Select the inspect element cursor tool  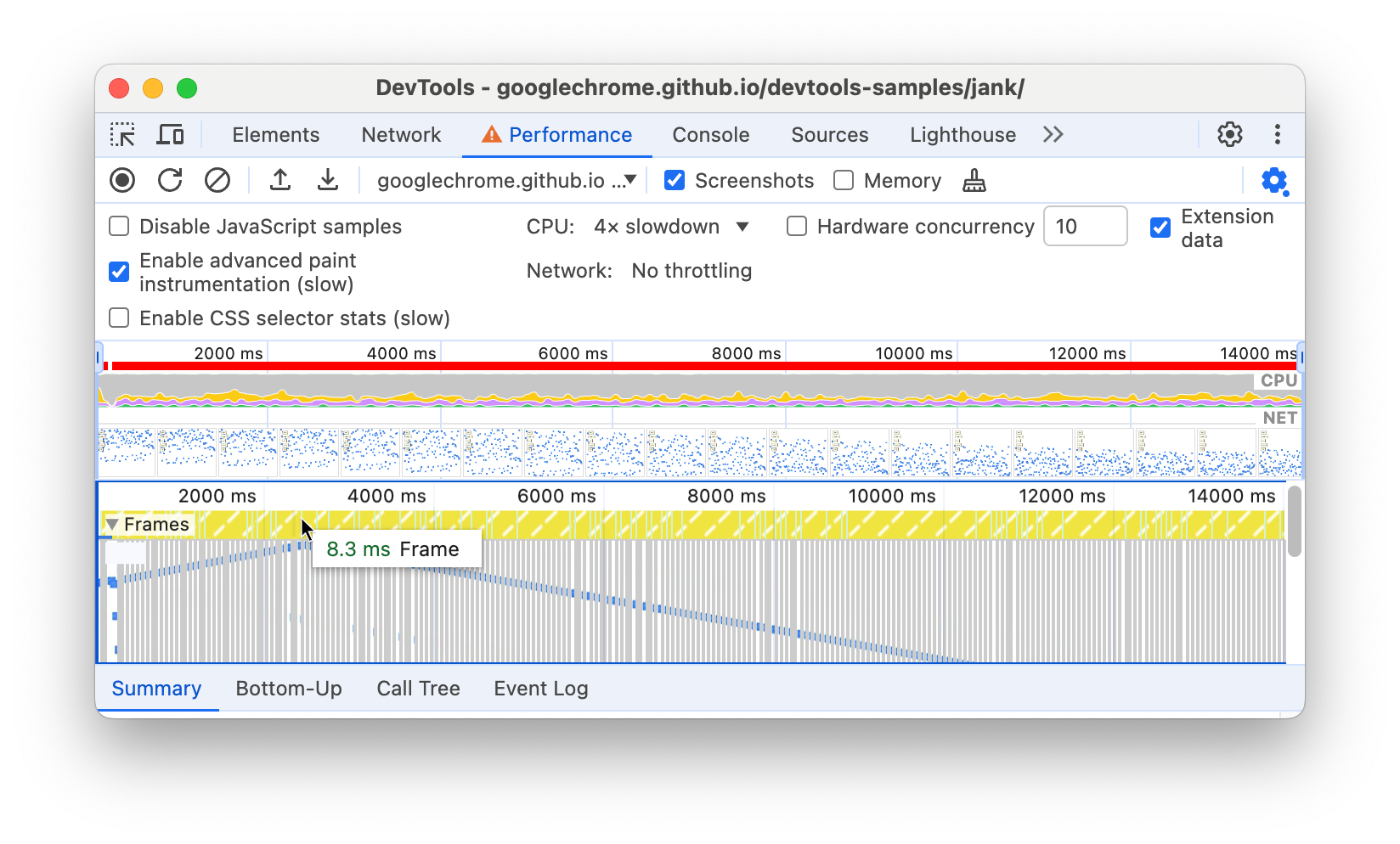123,134
